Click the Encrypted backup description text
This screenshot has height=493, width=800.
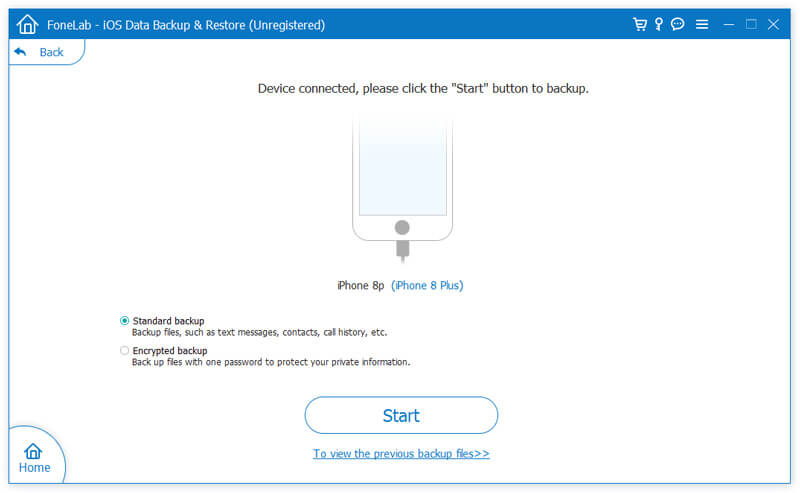coord(271,362)
